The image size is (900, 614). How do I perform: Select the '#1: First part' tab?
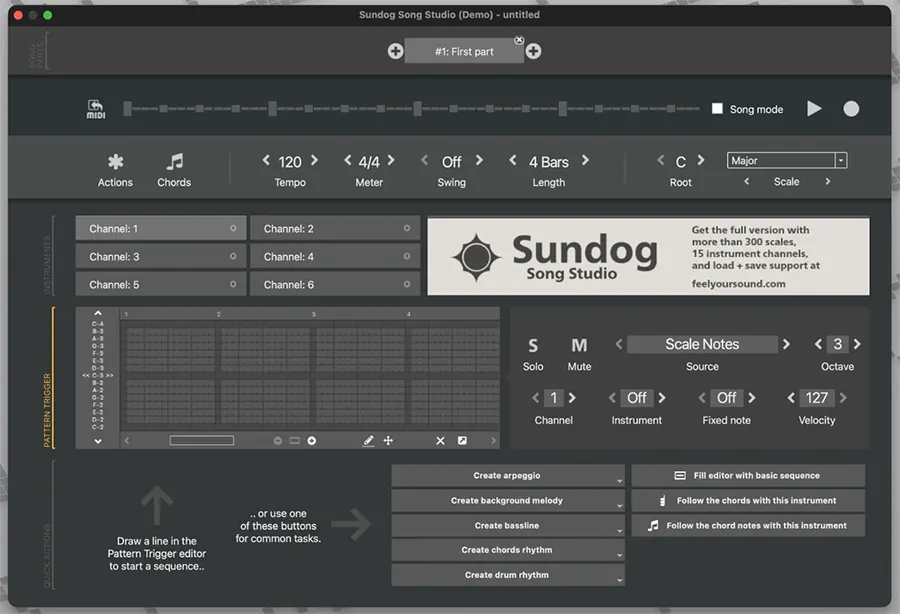tap(464, 51)
